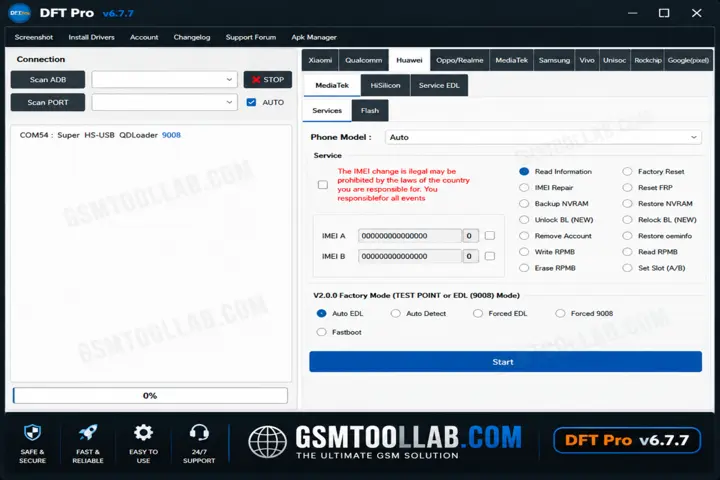
Task: Choose Auto Detect factory mode
Action: tap(395, 313)
